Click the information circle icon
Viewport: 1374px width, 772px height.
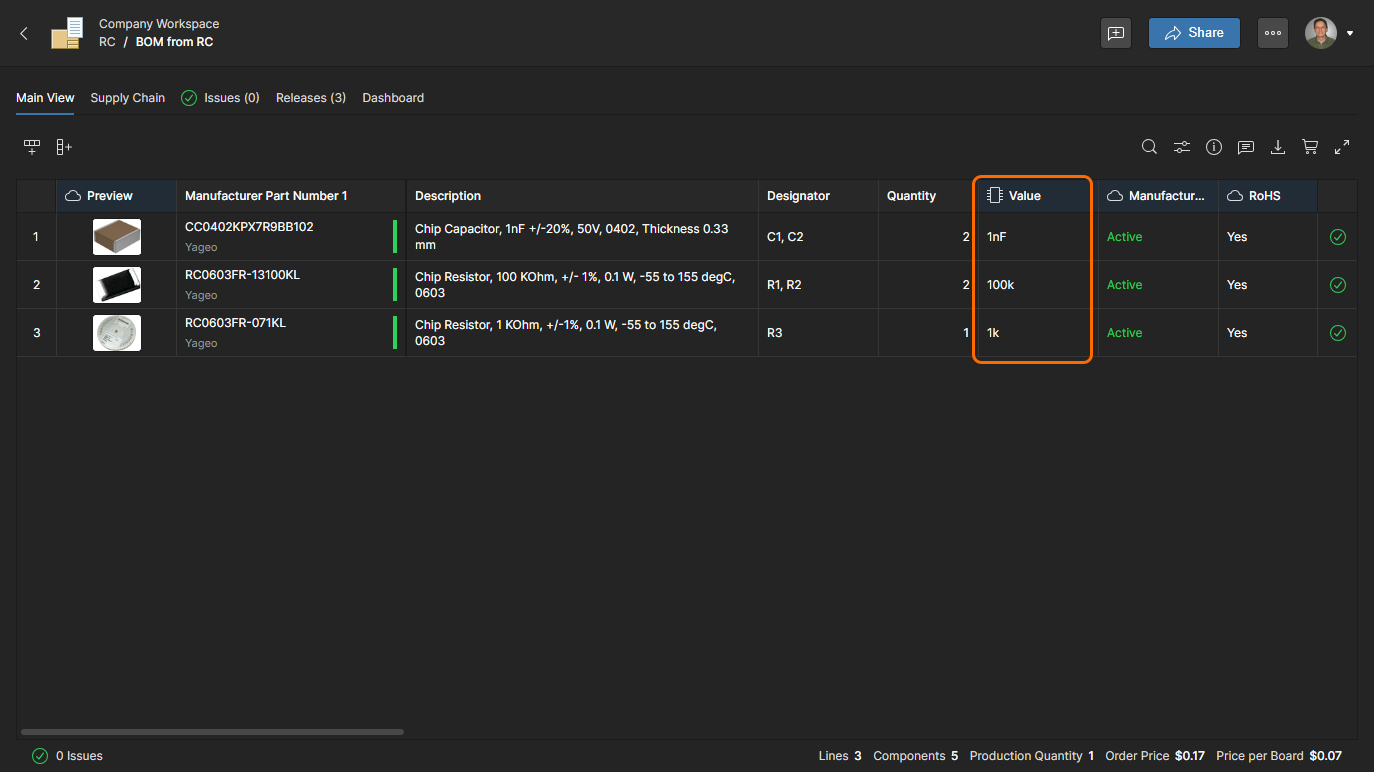[x=1214, y=147]
